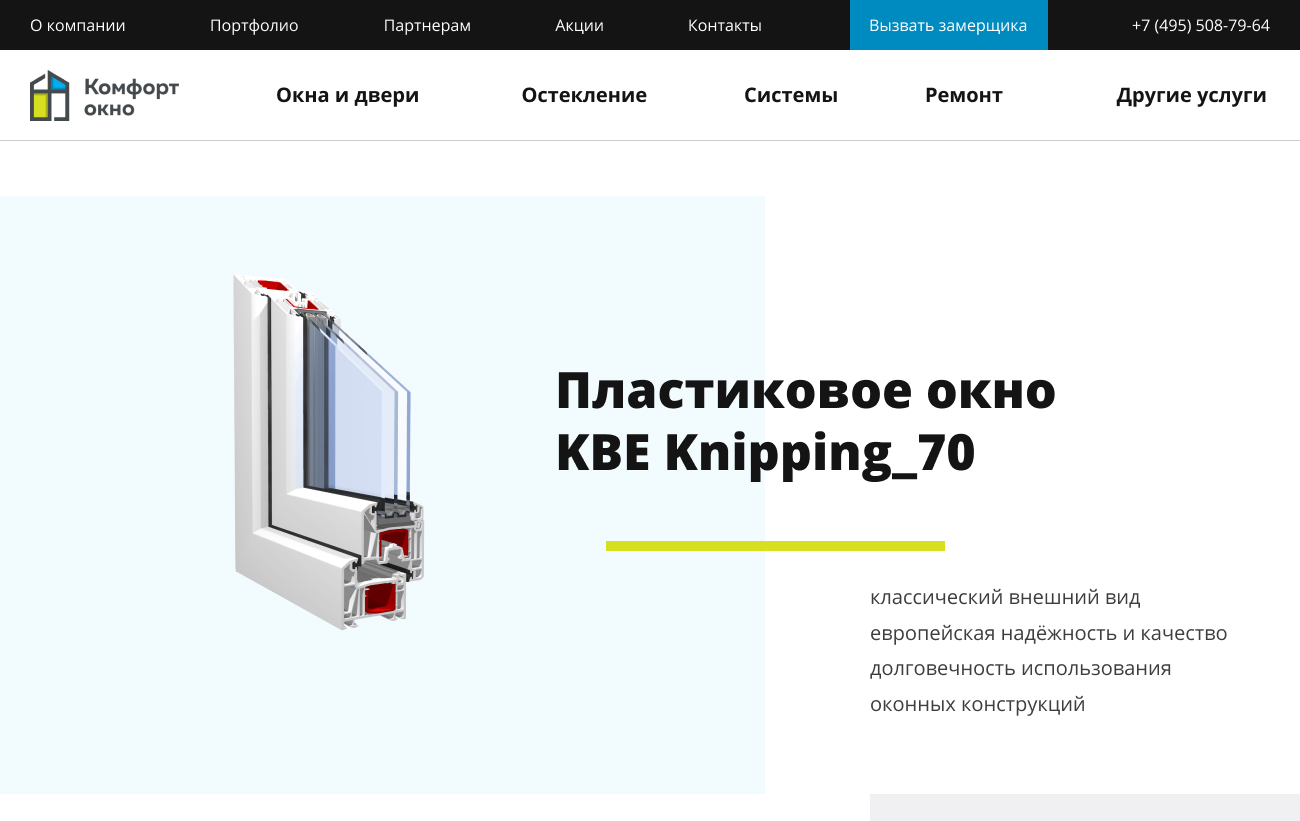Click the text классический внешний вид
The image size is (1300, 821).
(1005, 598)
